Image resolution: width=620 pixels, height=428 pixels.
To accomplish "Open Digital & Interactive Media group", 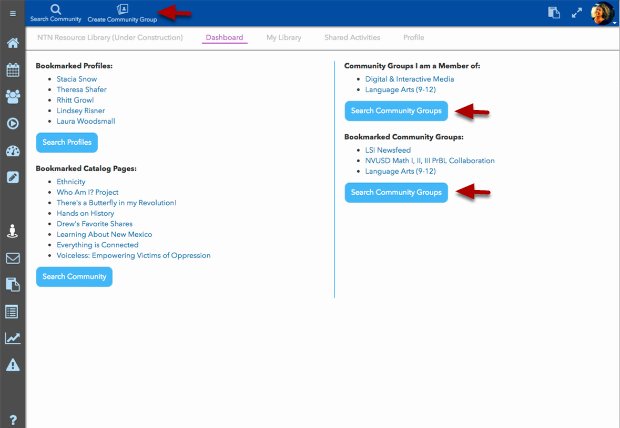I will click(409, 79).
